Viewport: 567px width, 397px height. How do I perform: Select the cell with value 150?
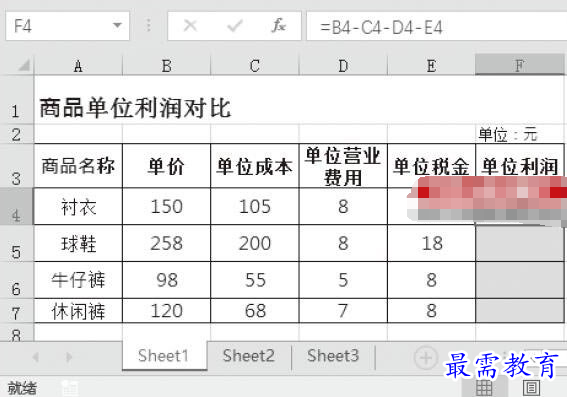point(166,206)
